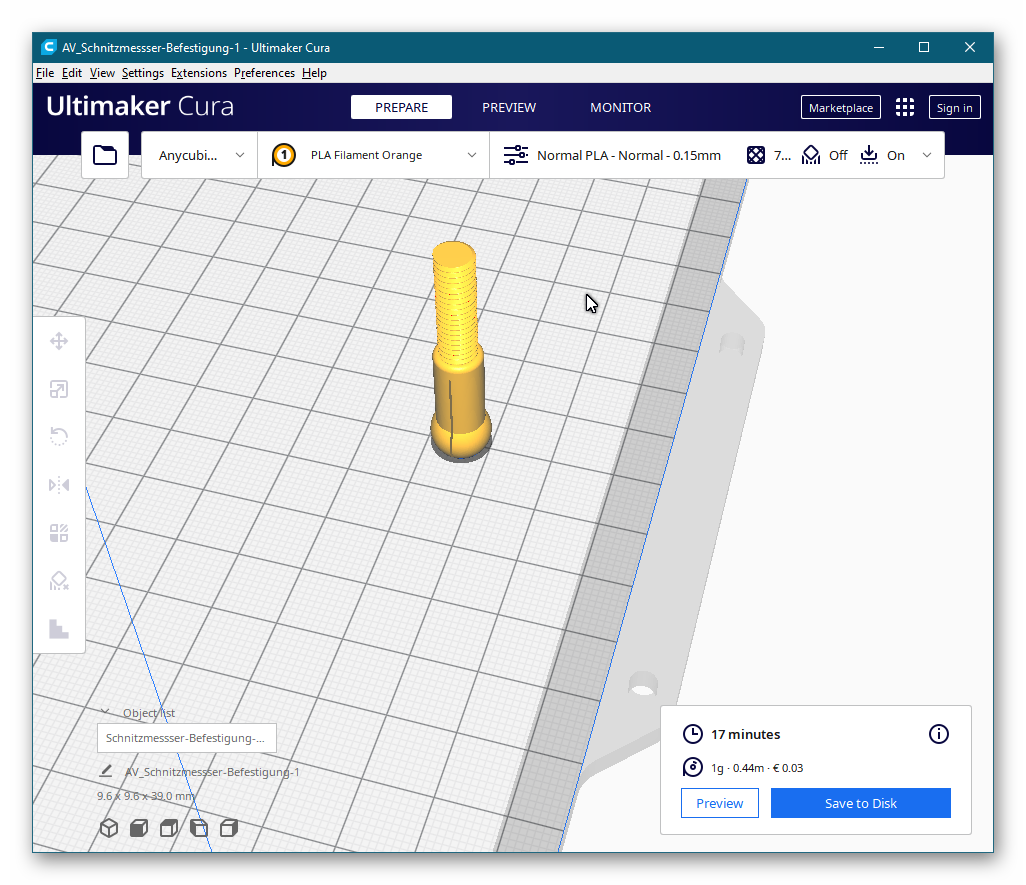Open the Anycubic printer dropdown
The image size is (1026, 885).
pos(200,155)
